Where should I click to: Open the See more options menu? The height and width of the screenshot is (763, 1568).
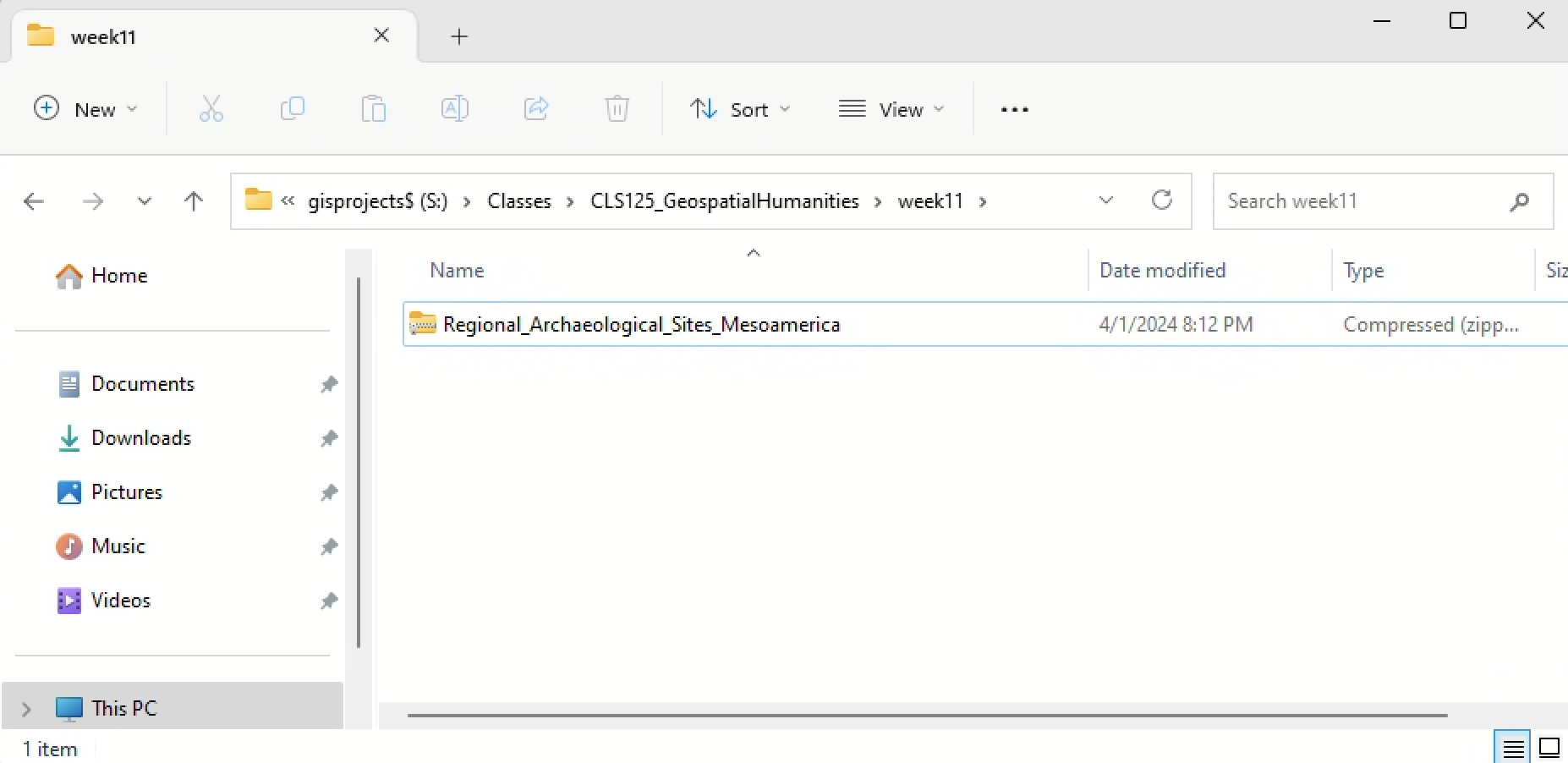pos(1013,108)
